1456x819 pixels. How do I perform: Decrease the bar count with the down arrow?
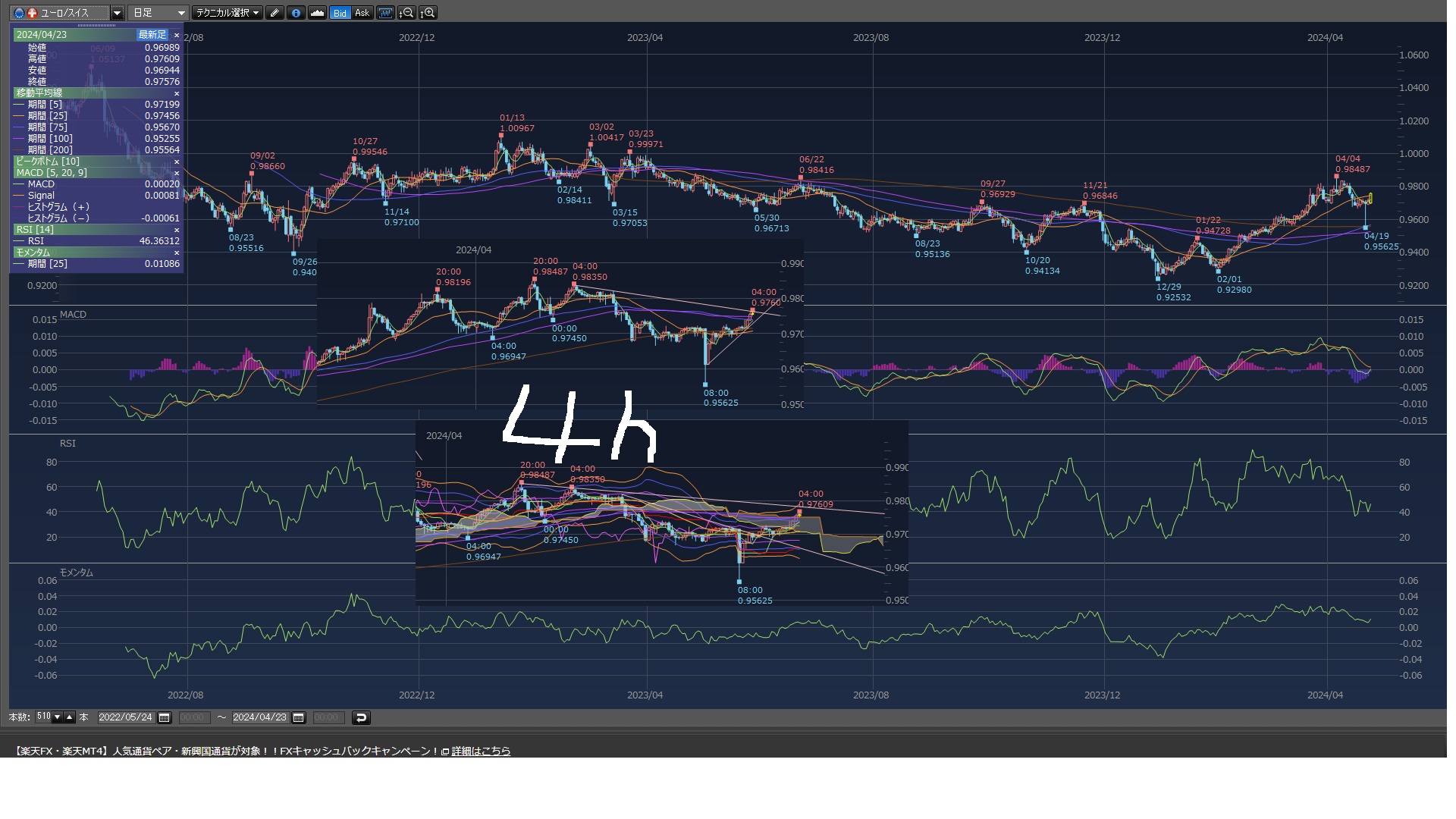pos(57,717)
